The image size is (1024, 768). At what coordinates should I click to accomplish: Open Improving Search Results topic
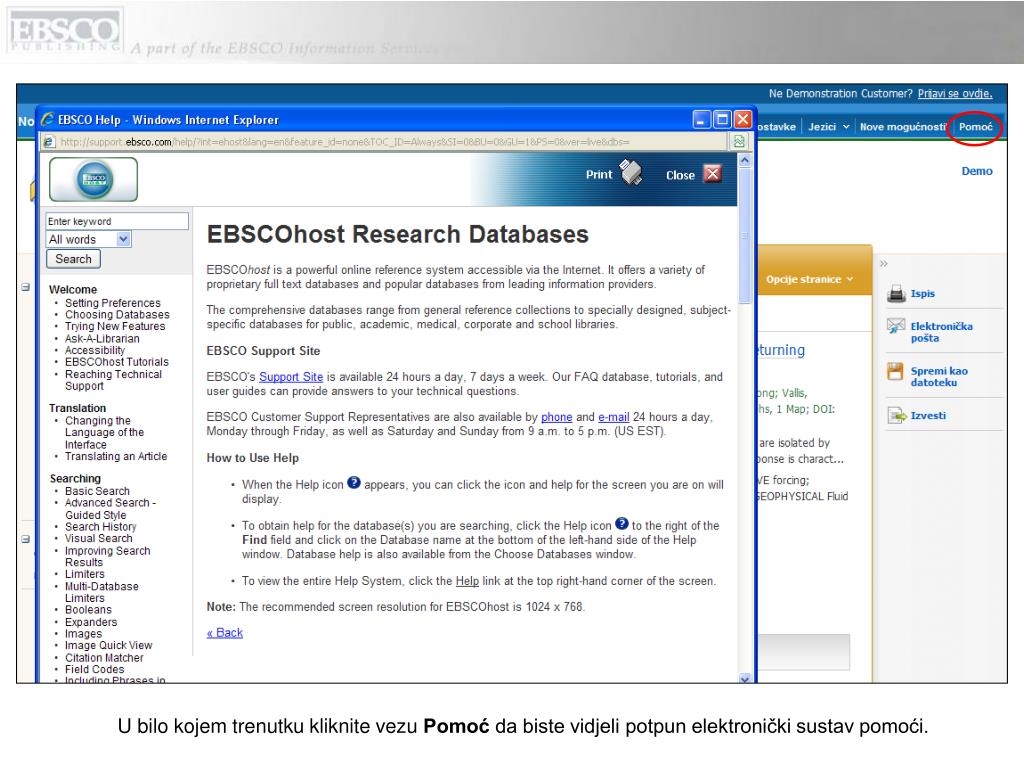point(107,556)
